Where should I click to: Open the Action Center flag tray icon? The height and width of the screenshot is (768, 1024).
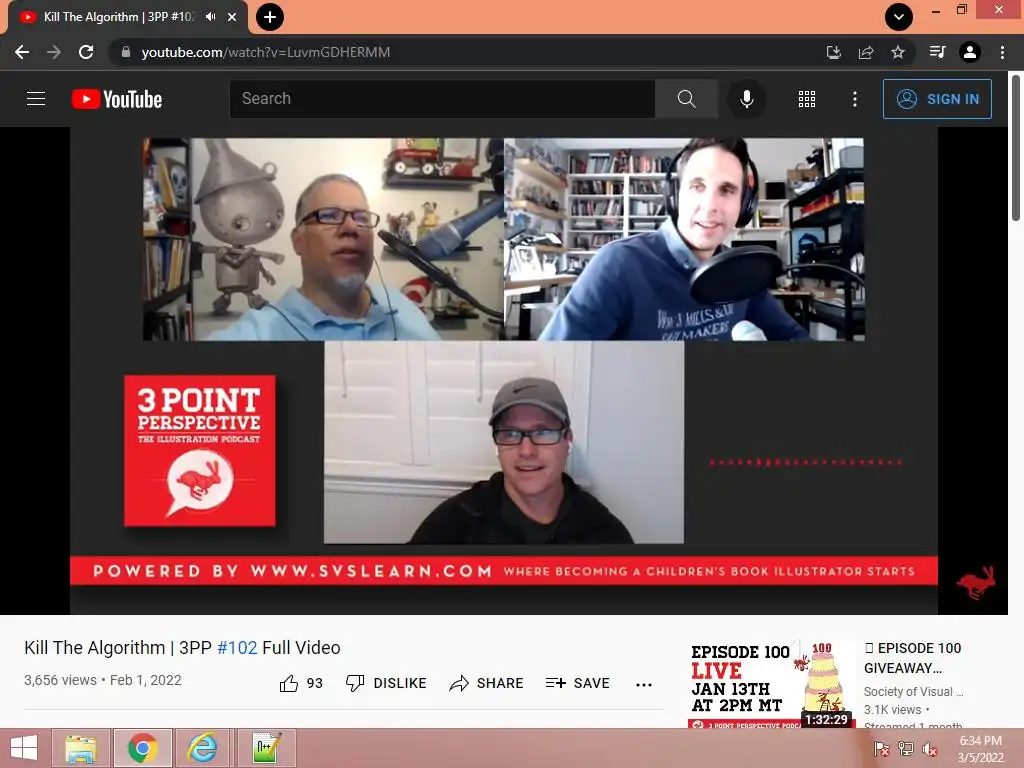point(882,749)
